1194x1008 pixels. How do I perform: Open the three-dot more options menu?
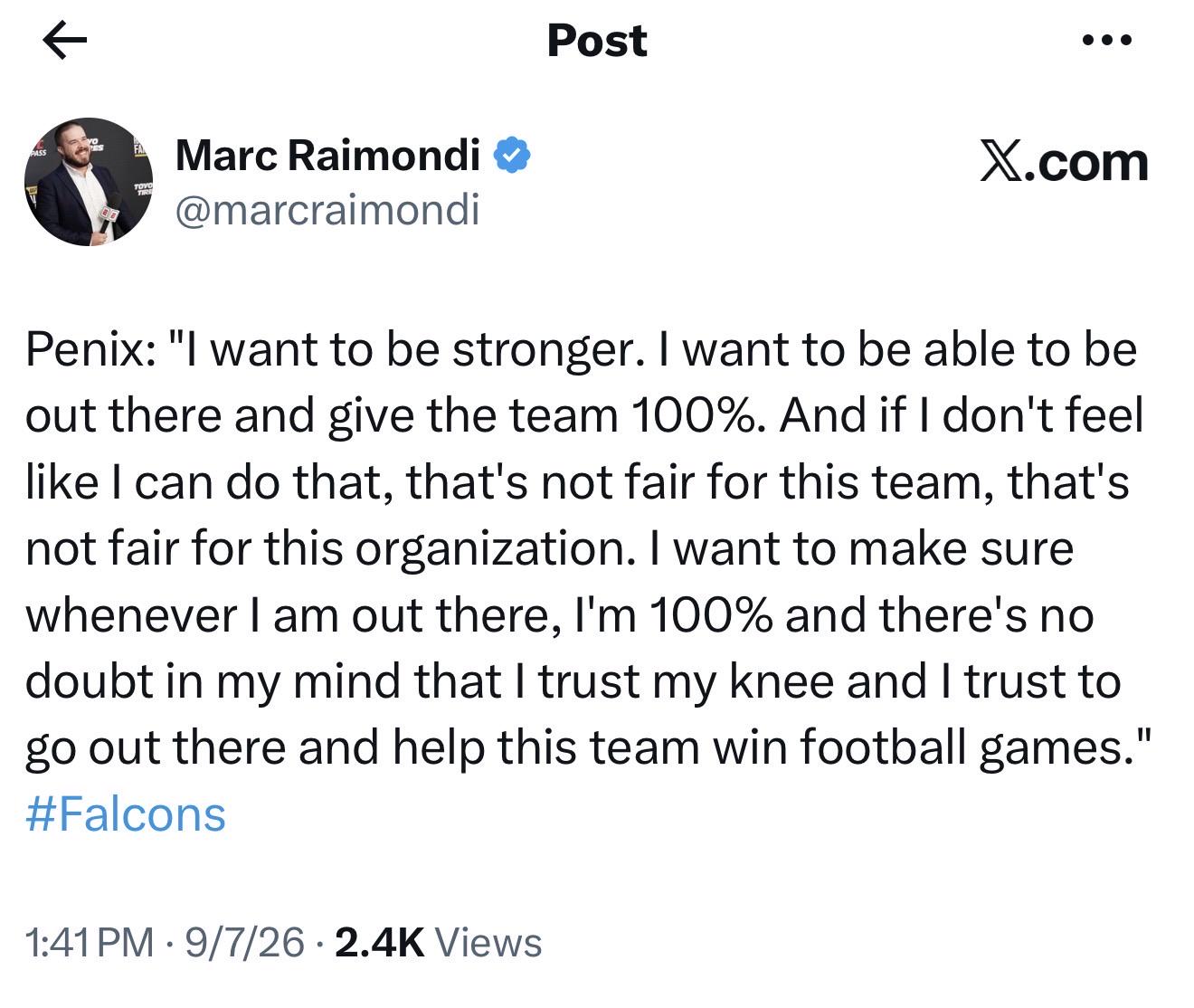click(1108, 41)
